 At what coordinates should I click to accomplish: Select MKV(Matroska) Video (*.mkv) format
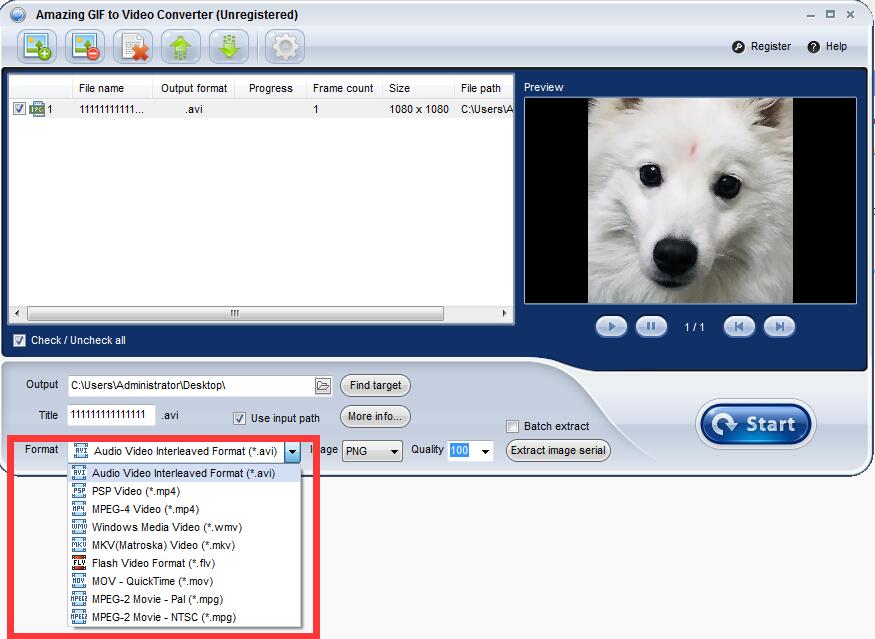[x=184, y=545]
